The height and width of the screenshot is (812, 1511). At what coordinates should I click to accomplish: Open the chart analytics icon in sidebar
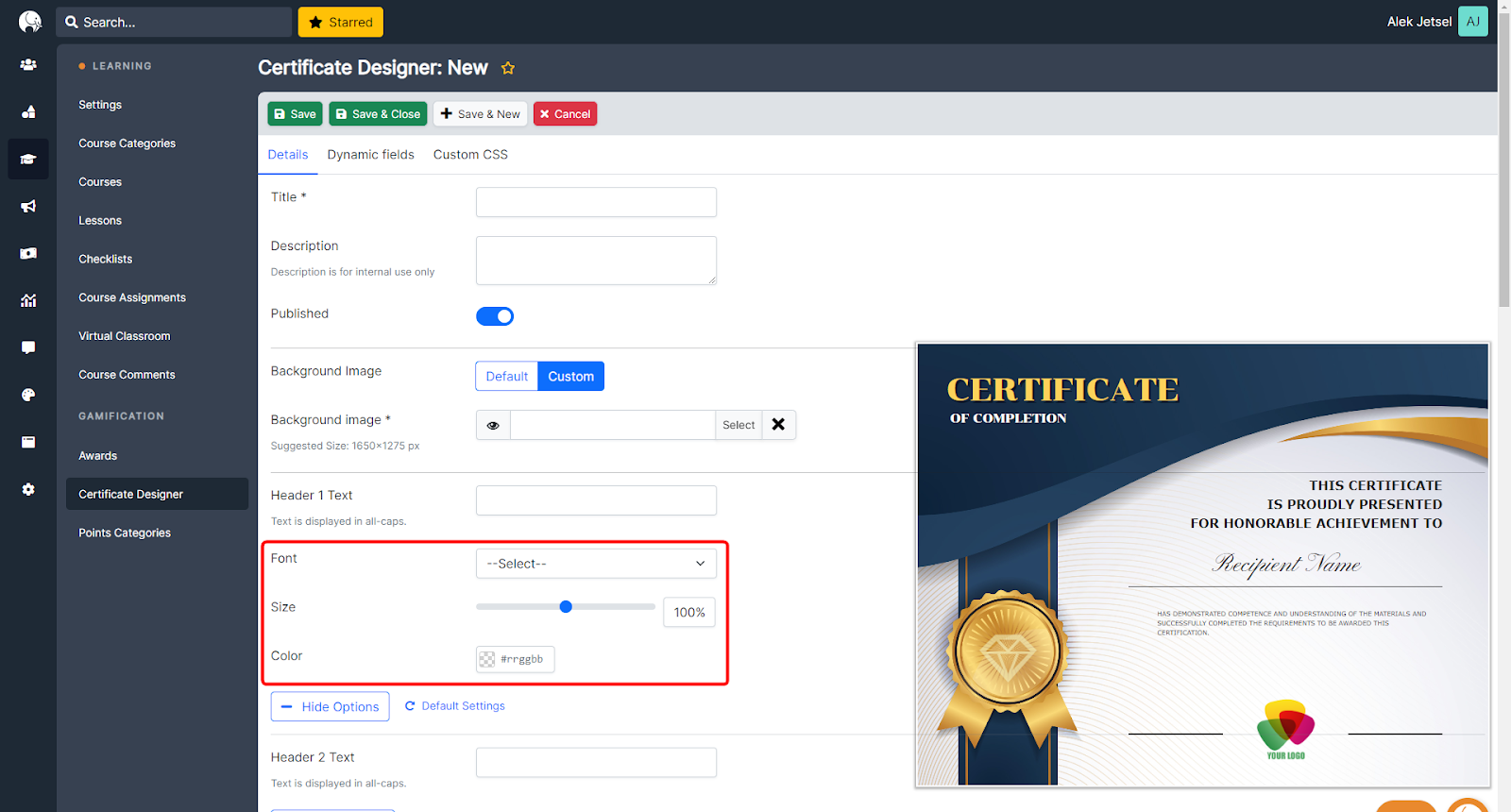pos(28,300)
